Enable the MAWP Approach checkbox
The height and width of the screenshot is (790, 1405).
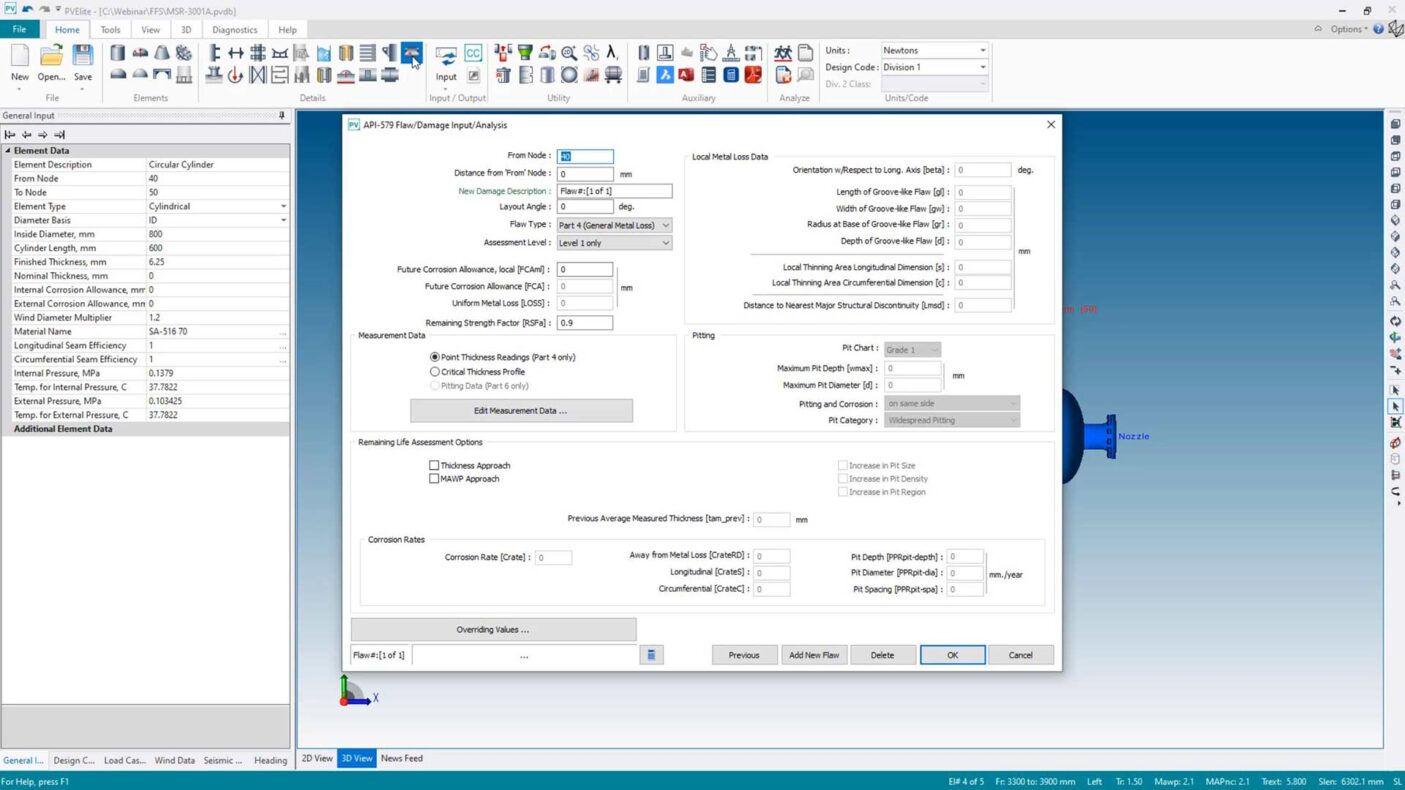click(x=434, y=479)
